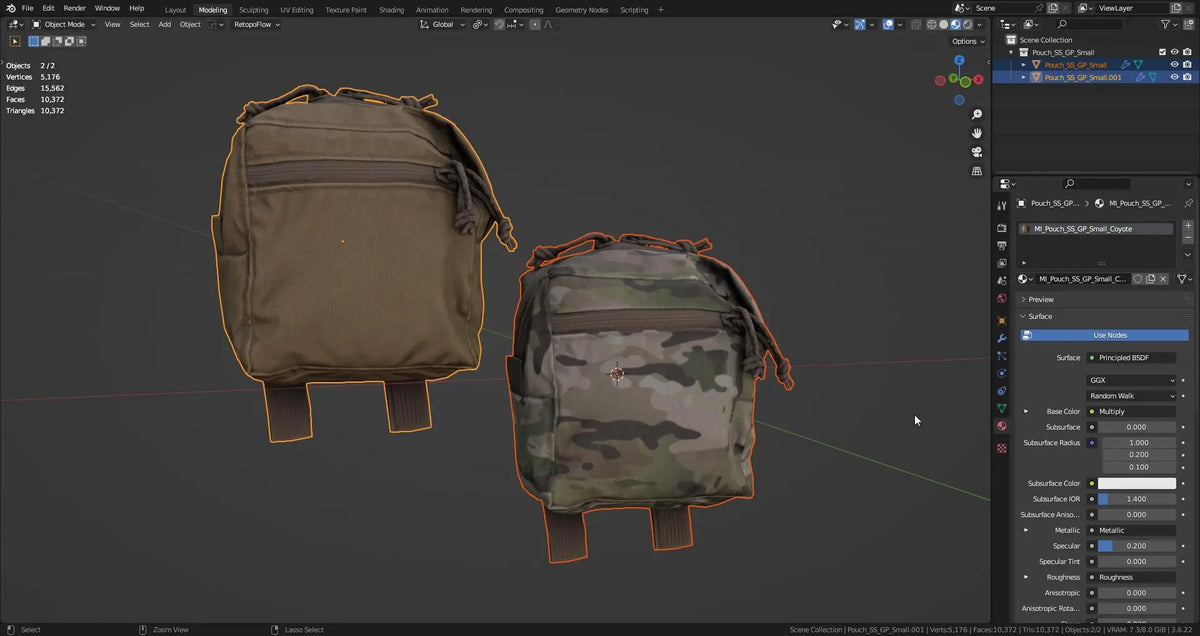This screenshot has height=636, width=1200.
Task: Activate the select box tool icon
Action: (x=15, y=41)
